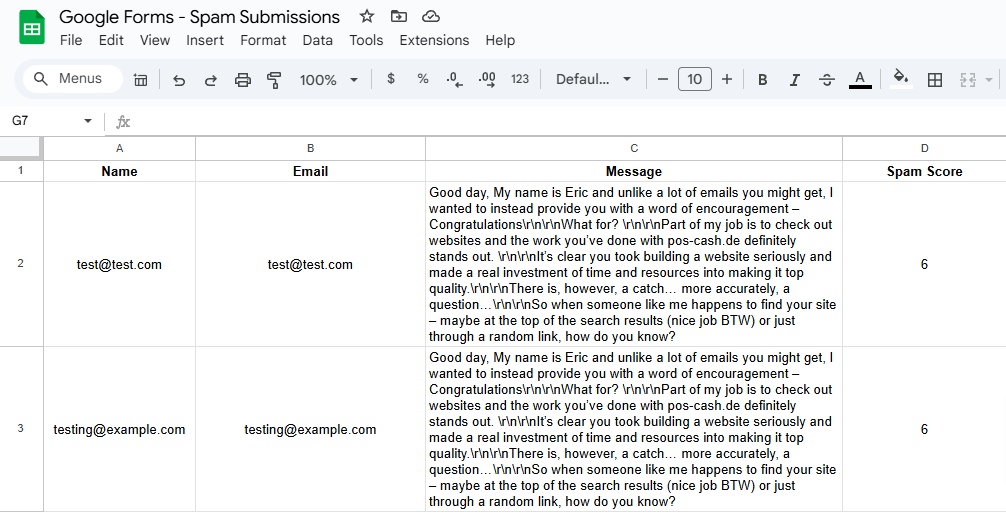Open the borders tool
1006x512 pixels.
tap(935, 80)
